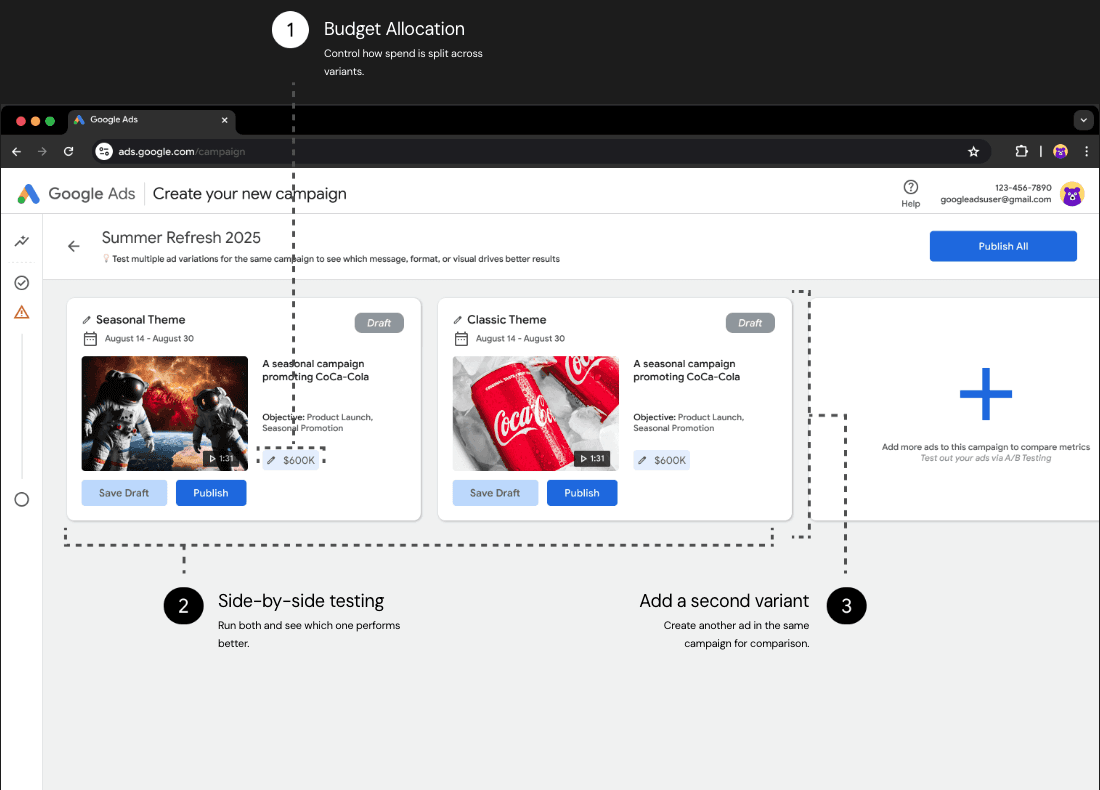1100x790 pixels.
Task: Open the account avatar next to googleadsuser email
Action: [1072, 194]
